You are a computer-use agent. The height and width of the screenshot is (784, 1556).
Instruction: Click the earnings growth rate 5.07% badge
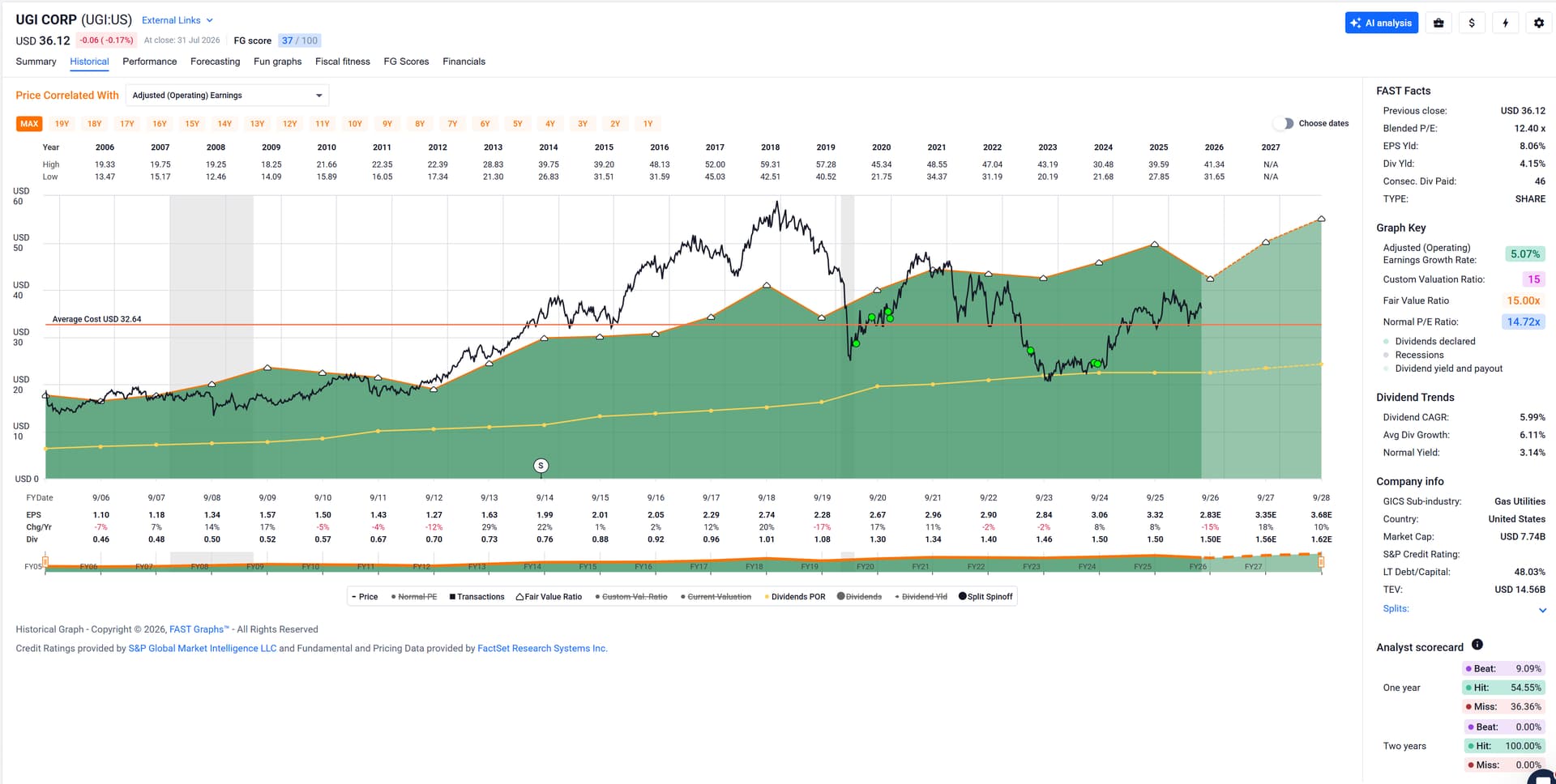(x=1524, y=254)
